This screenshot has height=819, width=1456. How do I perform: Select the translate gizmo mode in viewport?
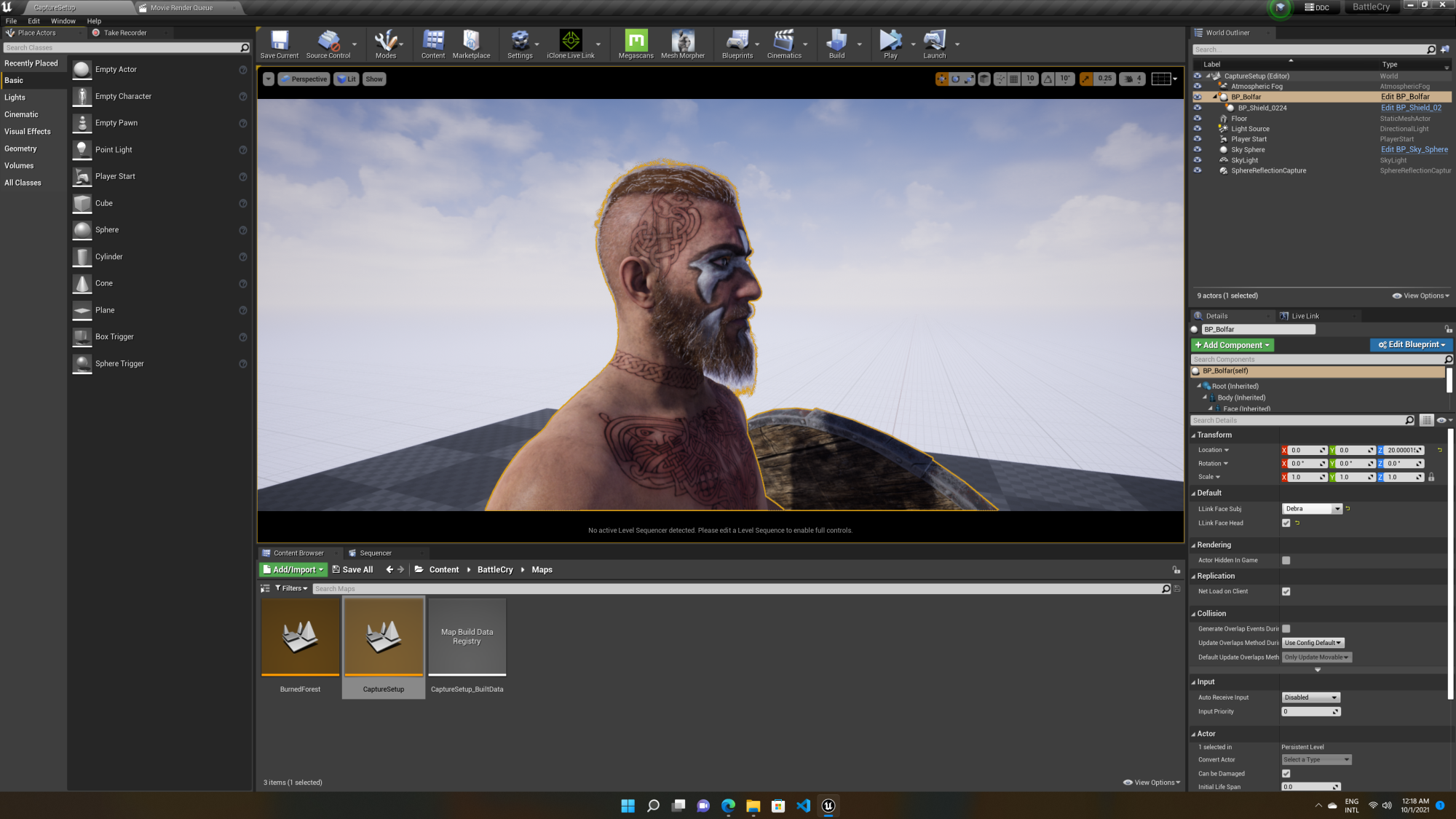pos(942,79)
